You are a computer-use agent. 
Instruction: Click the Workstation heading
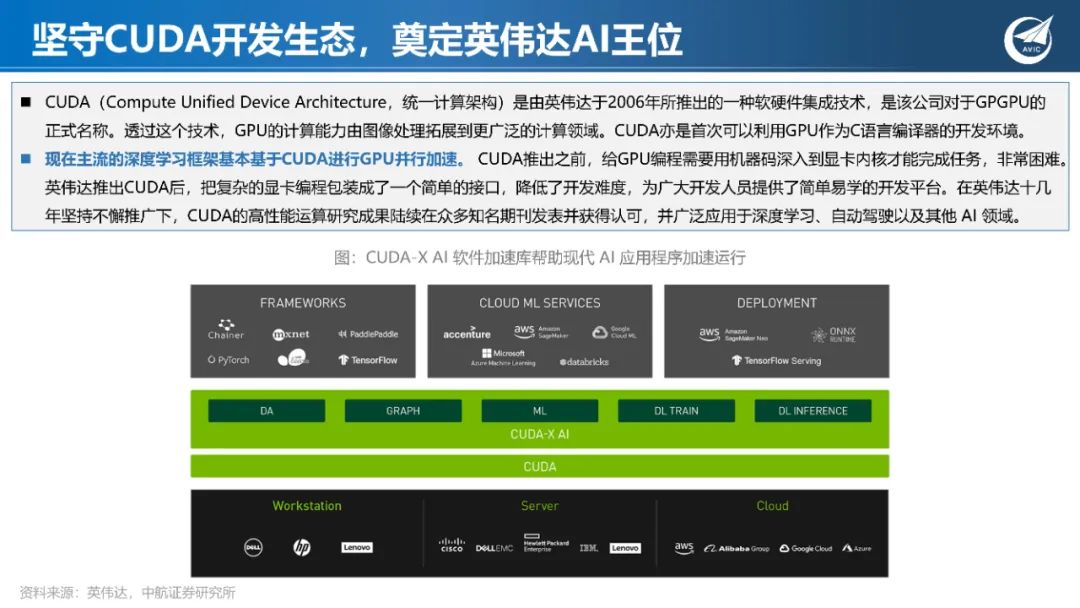point(307,505)
